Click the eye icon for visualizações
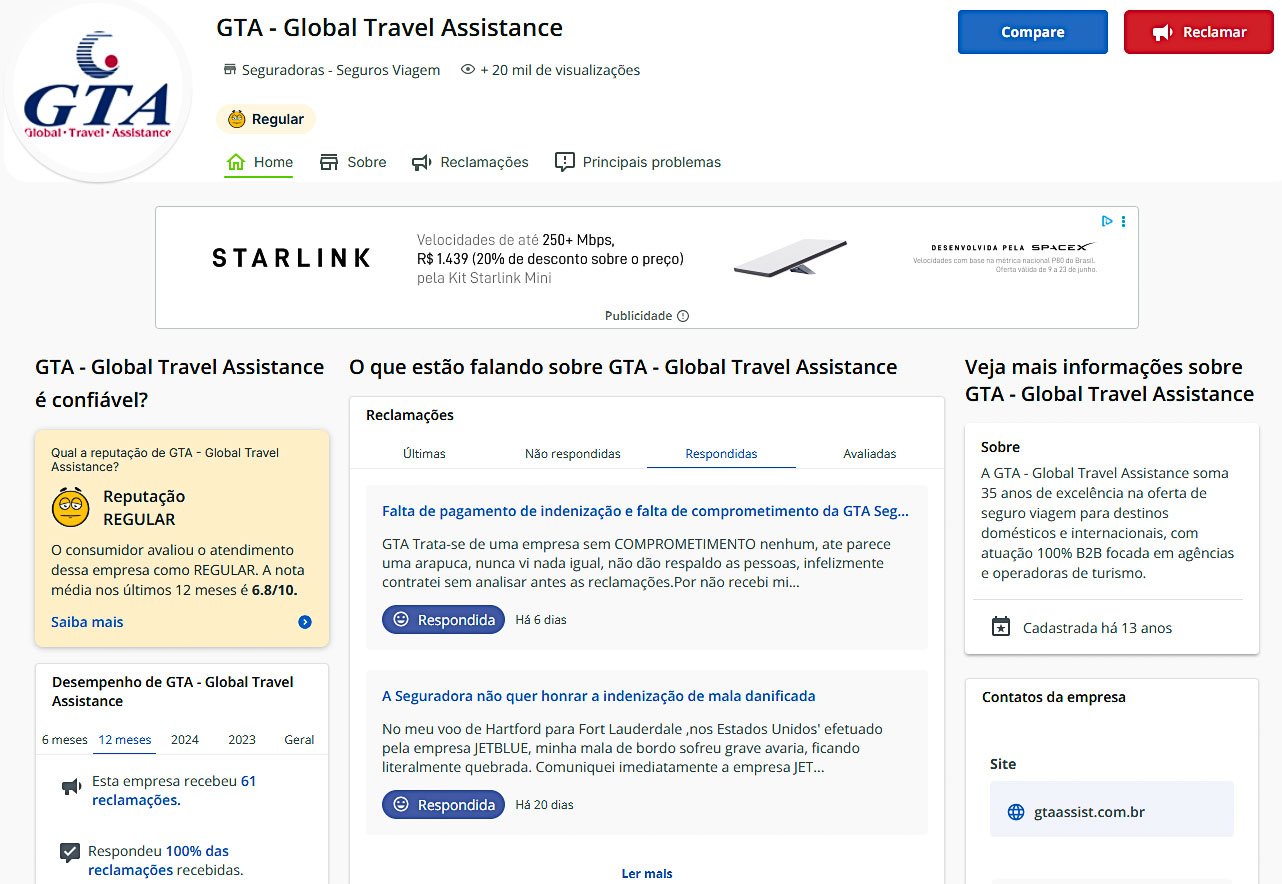The image size is (1282, 884). pos(467,70)
